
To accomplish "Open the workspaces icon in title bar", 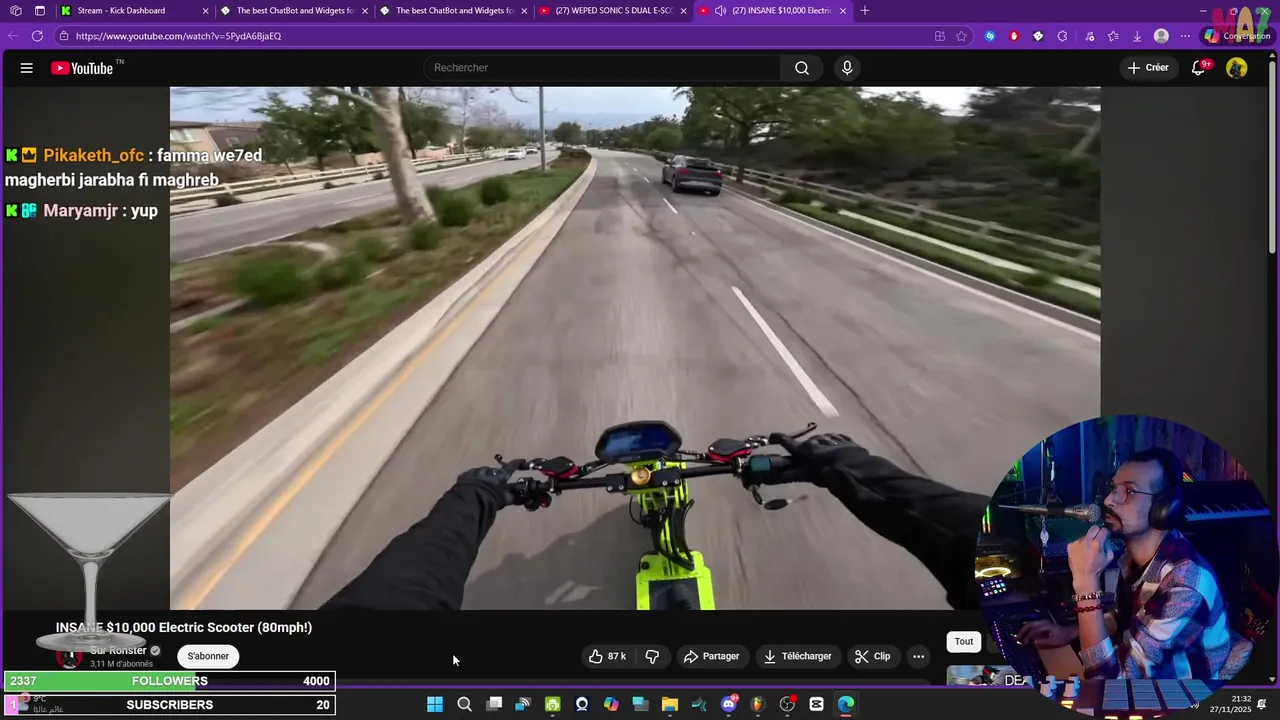I will (x=15, y=11).
